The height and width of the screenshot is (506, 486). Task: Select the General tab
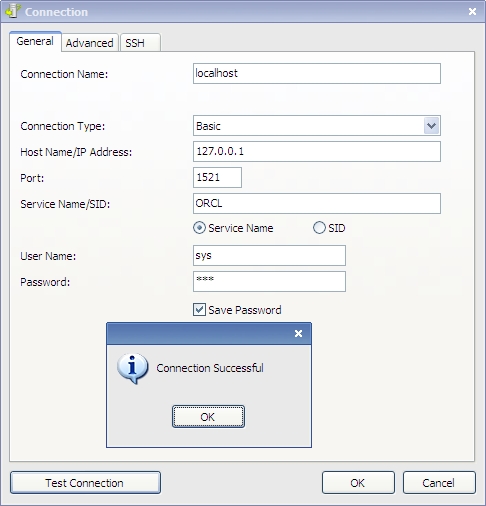[35, 41]
